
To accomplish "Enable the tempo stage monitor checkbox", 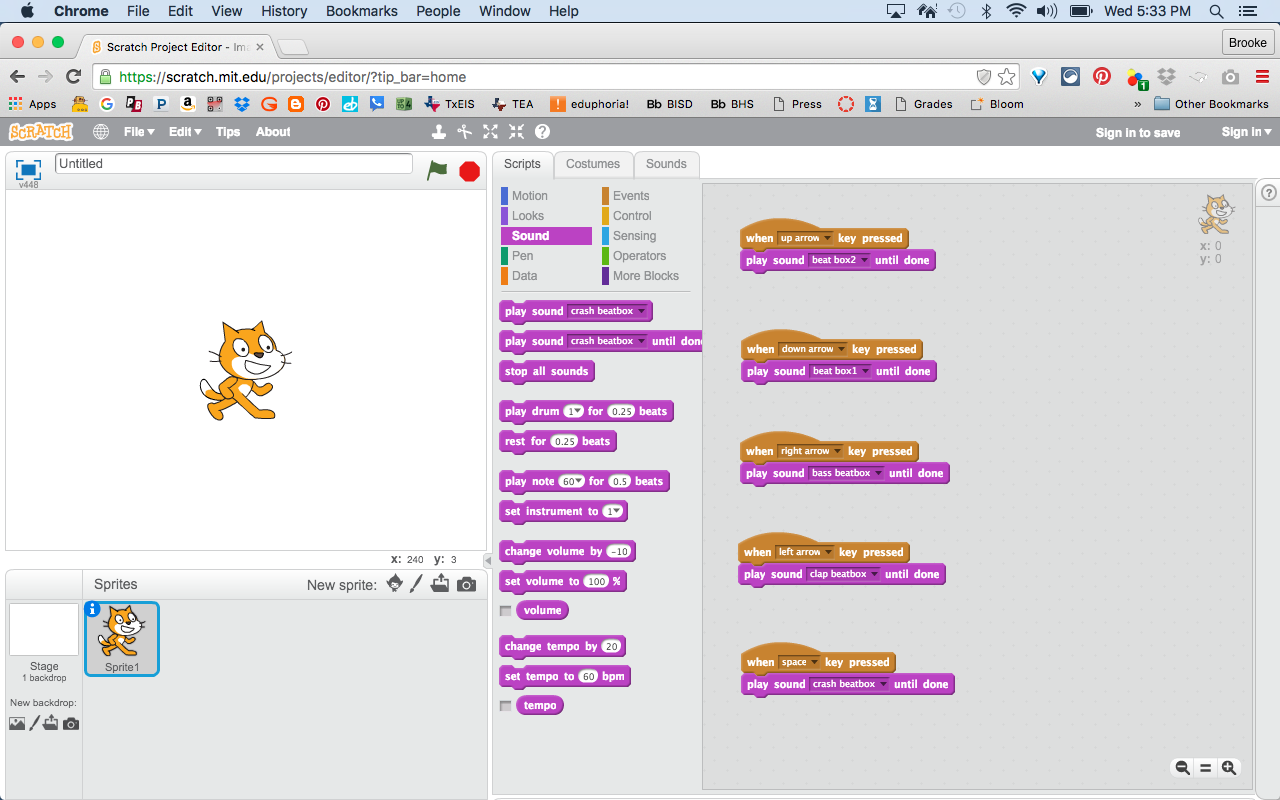I will click(506, 705).
